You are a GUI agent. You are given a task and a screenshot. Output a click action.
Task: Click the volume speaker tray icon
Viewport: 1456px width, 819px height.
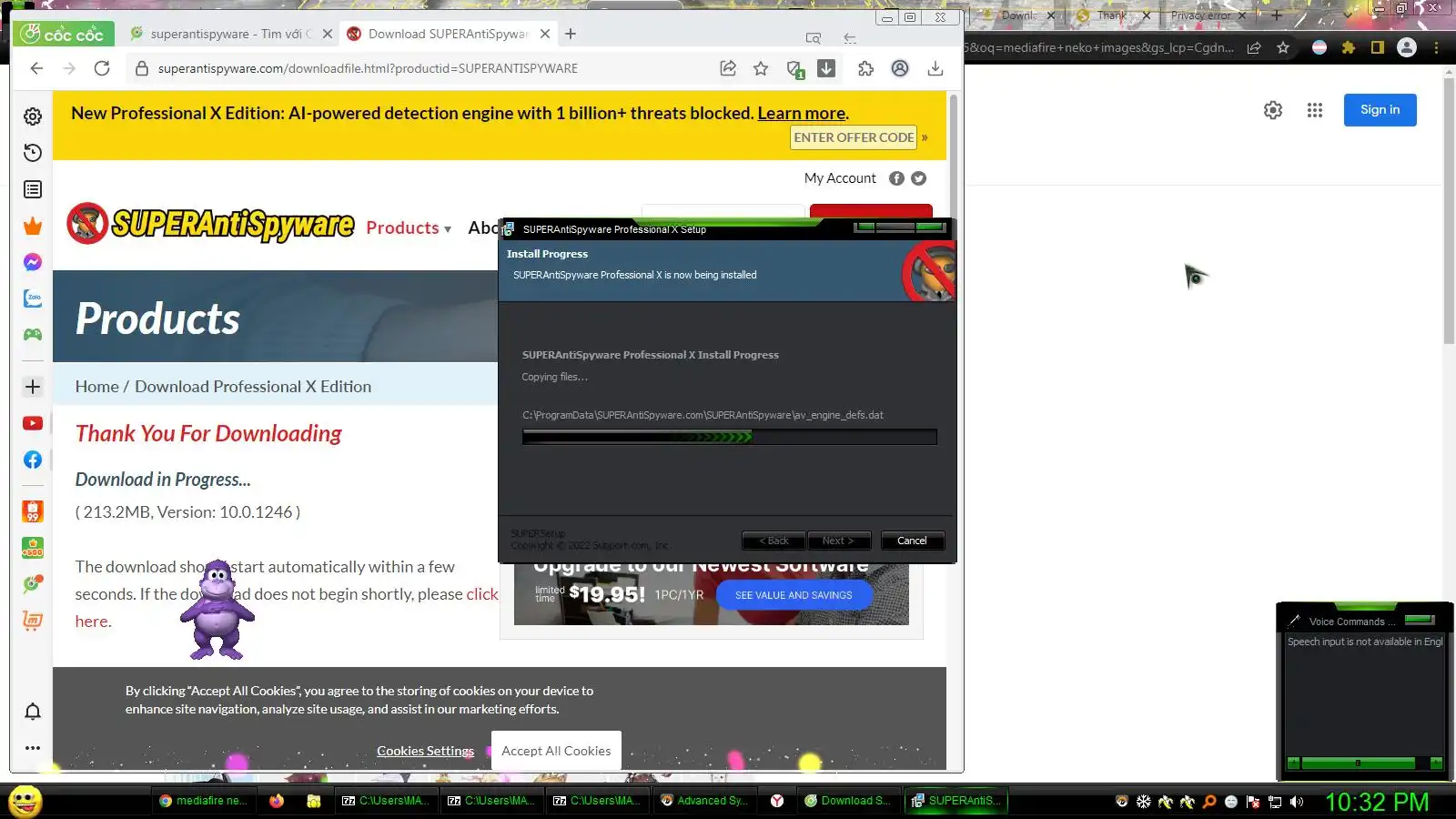click(x=1297, y=802)
